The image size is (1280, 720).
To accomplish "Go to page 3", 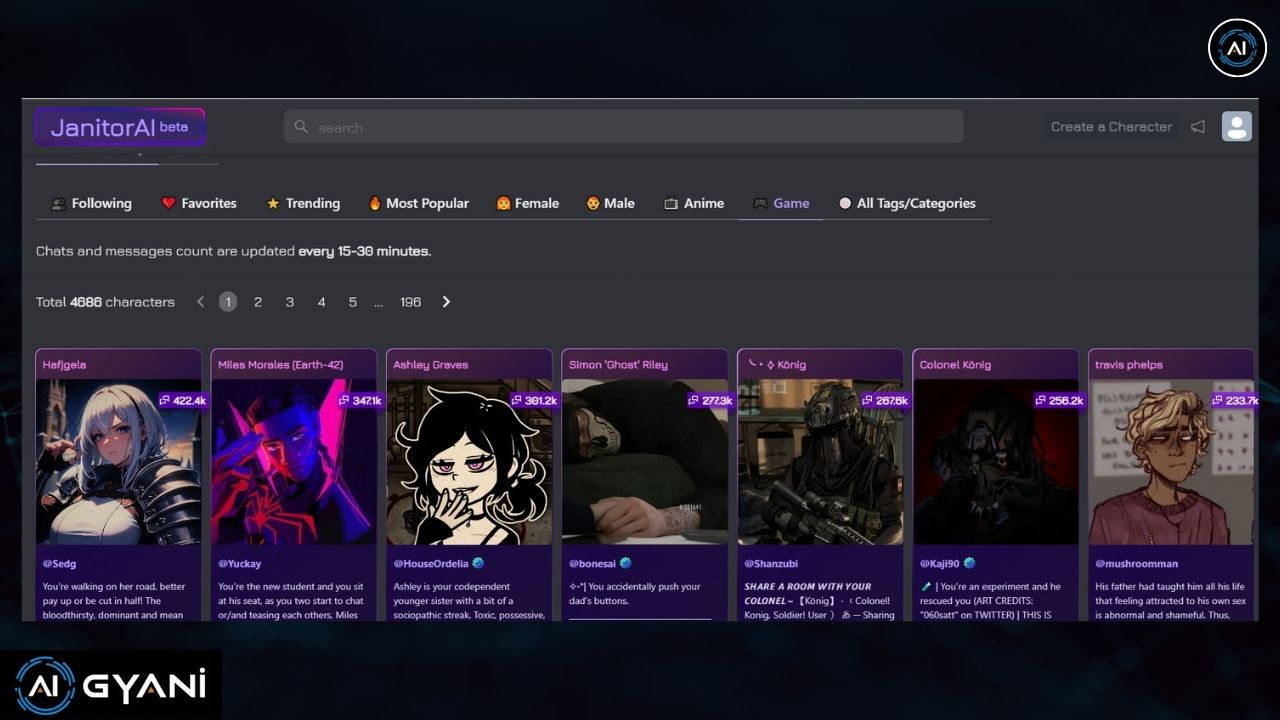I will [290, 302].
